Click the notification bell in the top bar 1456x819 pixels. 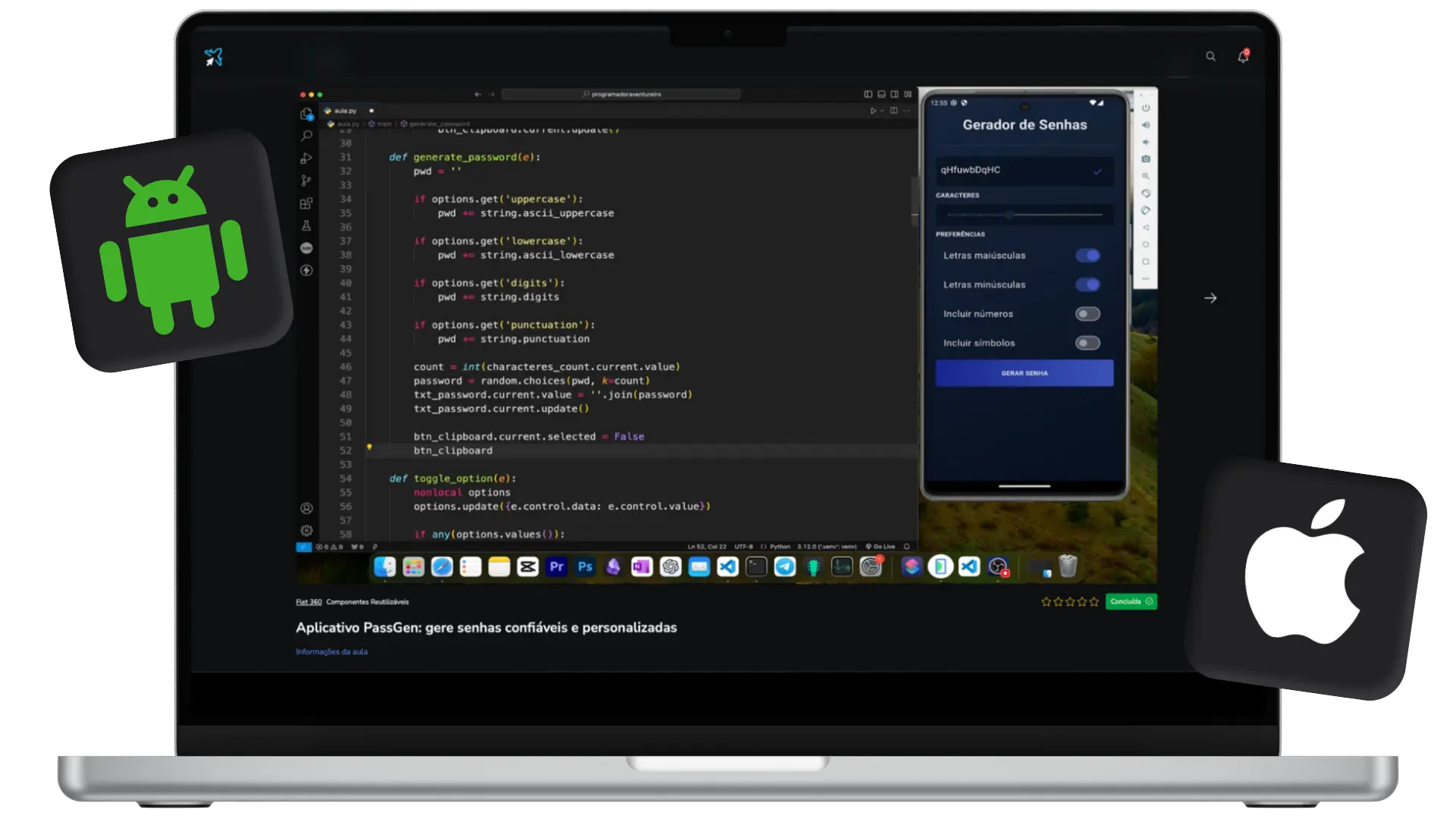tap(1243, 57)
